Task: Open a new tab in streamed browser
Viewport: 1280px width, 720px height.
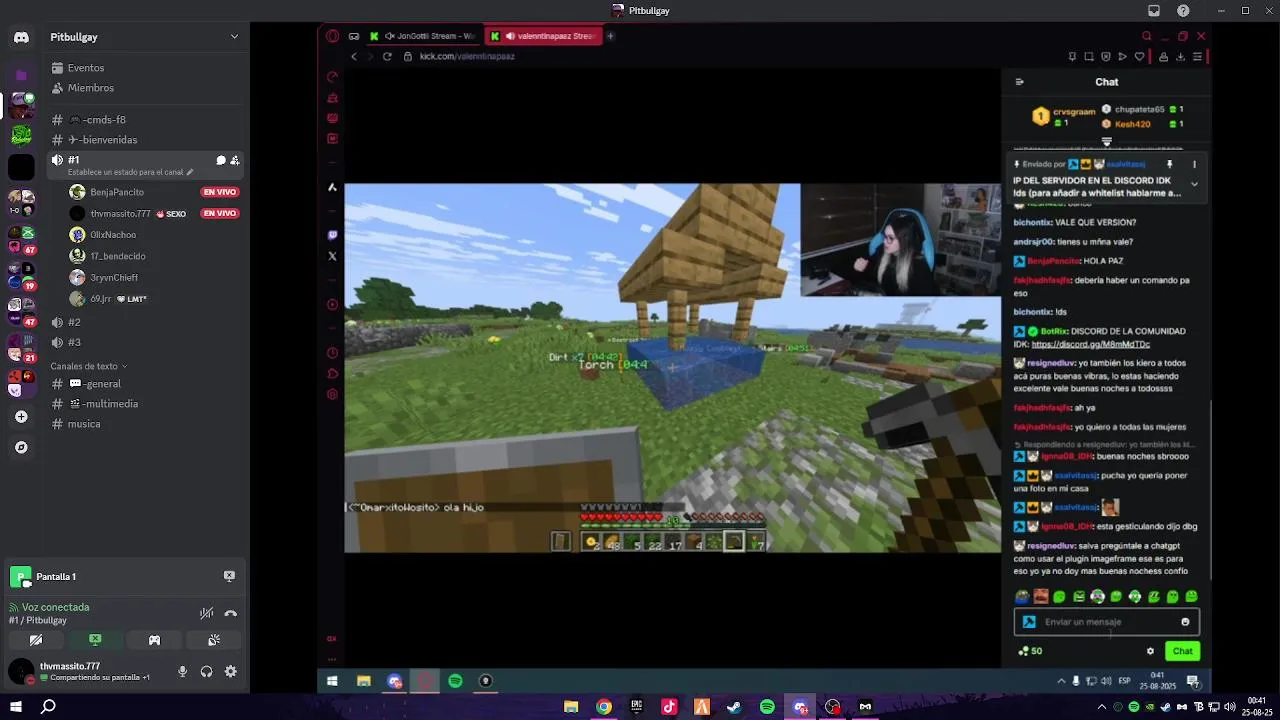Action: tap(610, 36)
